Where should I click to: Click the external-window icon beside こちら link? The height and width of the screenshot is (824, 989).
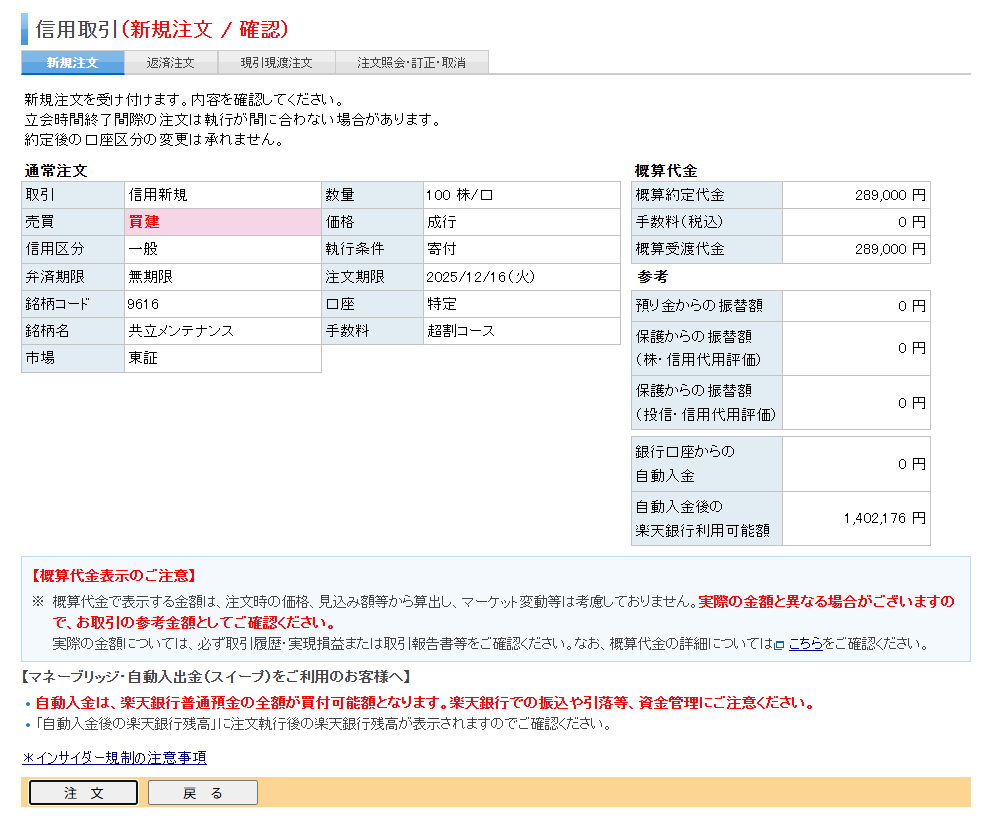[780, 643]
